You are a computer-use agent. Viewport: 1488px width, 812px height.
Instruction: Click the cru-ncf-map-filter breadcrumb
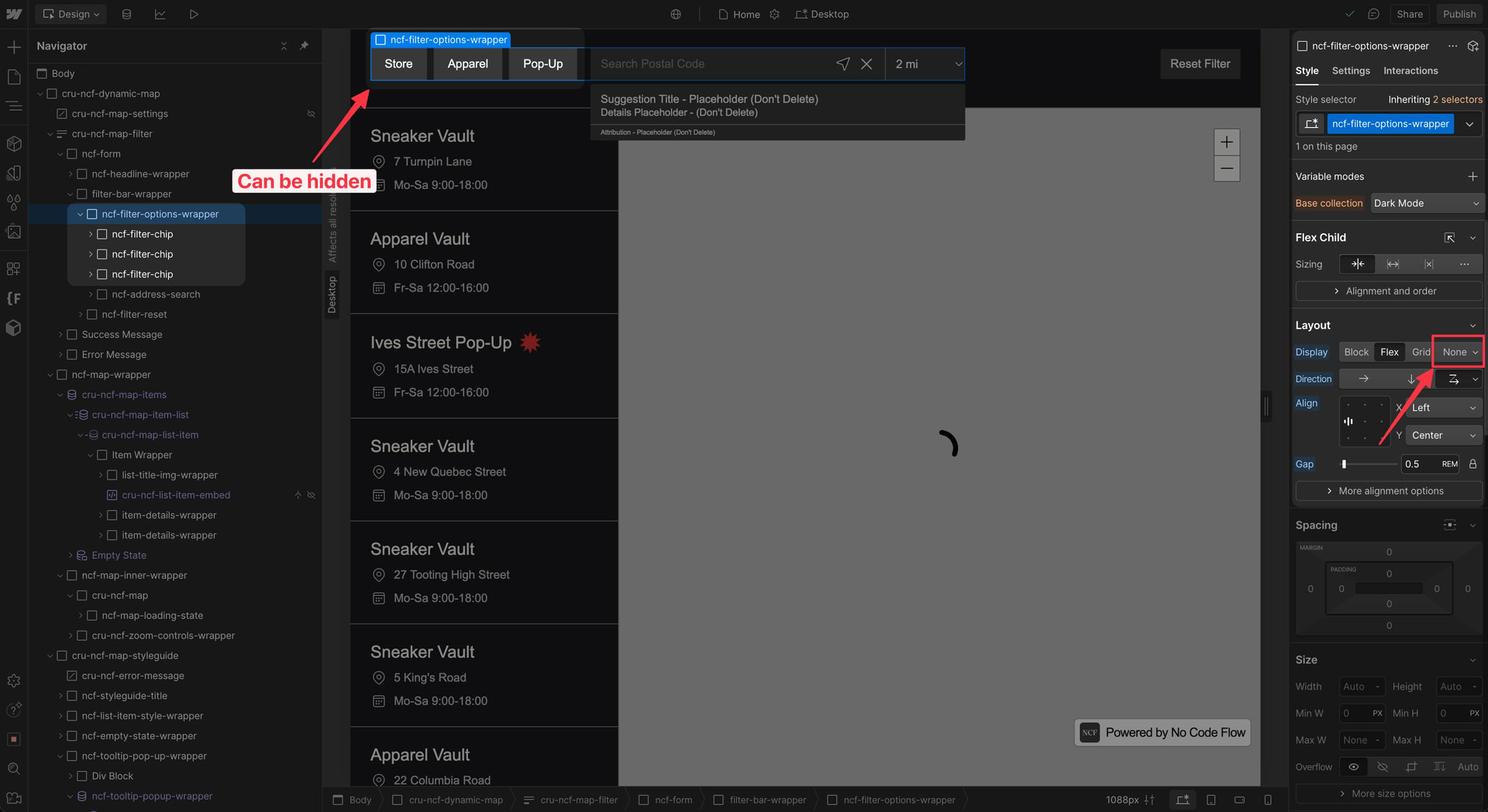[x=570, y=800]
